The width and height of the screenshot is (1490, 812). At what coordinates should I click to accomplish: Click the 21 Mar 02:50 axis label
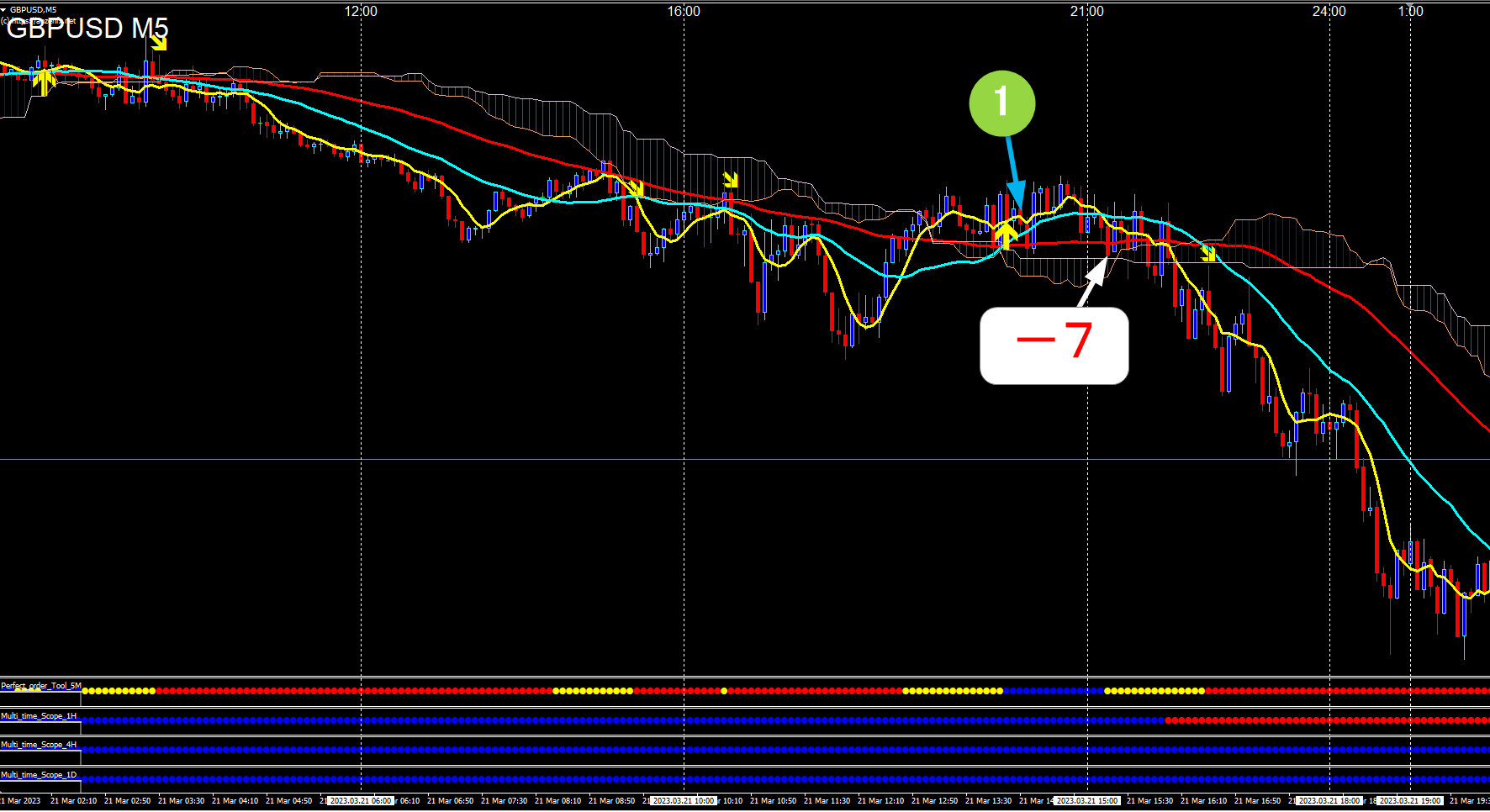click(x=127, y=801)
